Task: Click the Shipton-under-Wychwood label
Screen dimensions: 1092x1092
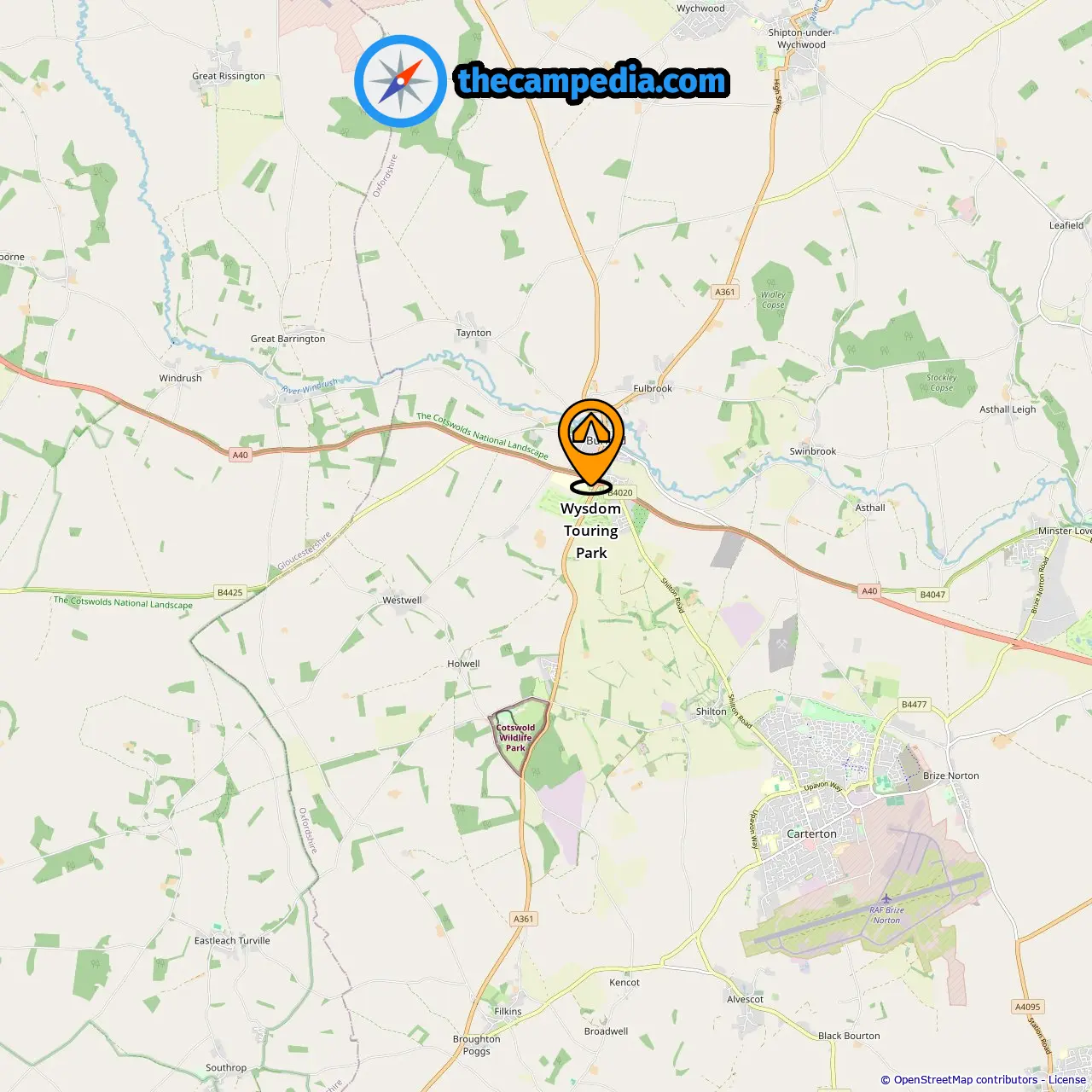Action: [x=801, y=38]
